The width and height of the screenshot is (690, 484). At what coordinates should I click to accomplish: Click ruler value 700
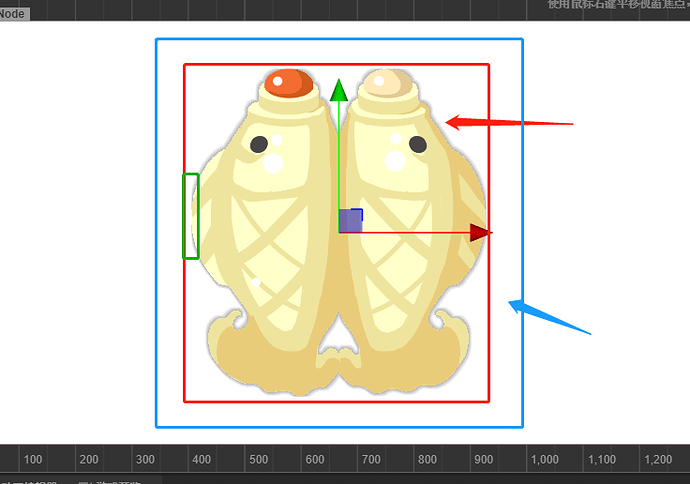[371, 460]
